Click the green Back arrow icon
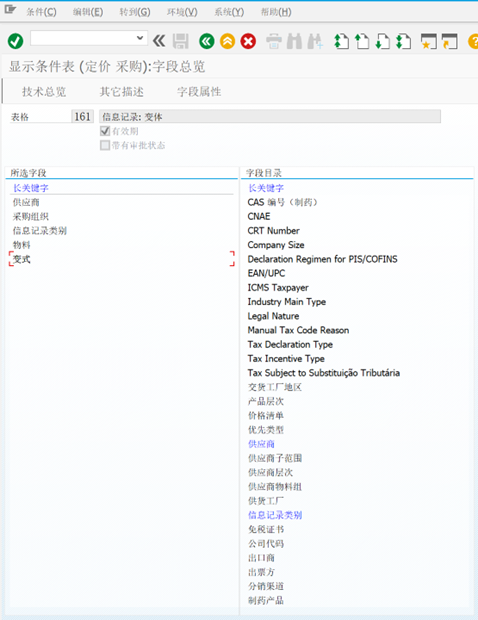478x620 pixels. [207, 41]
